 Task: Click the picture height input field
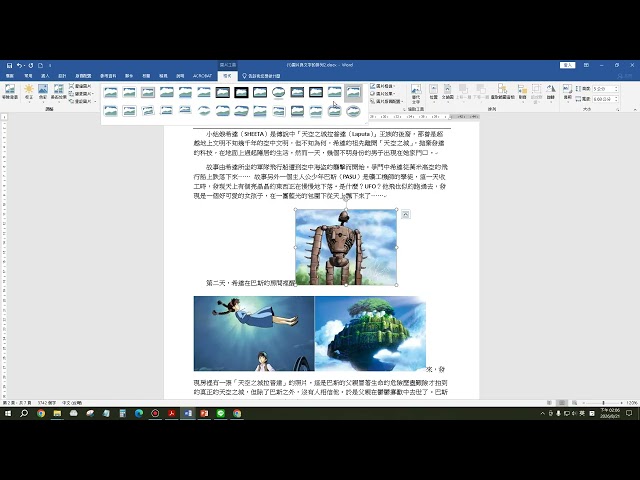point(603,89)
